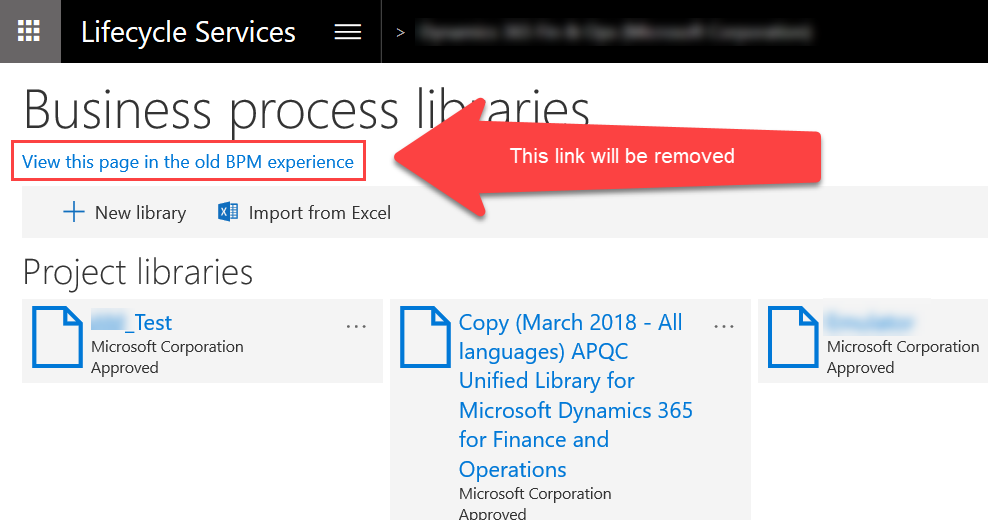Open the Copy (March 2018) APQC library link

(x=575, y=395)
